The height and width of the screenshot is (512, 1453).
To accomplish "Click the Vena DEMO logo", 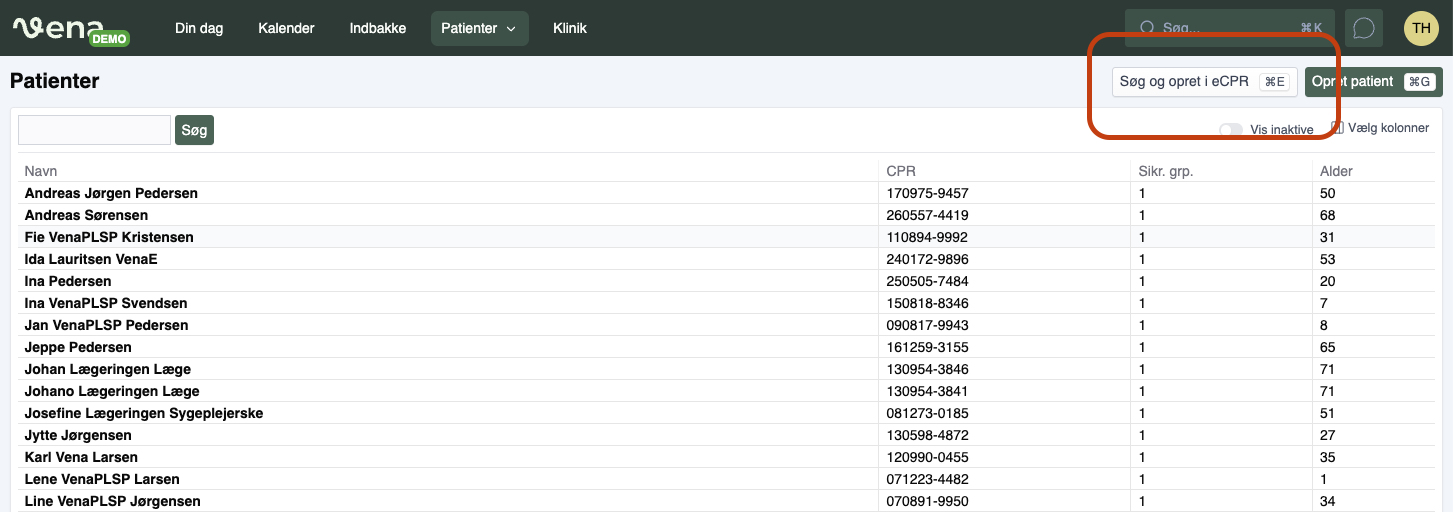I will tap(70, 29).
